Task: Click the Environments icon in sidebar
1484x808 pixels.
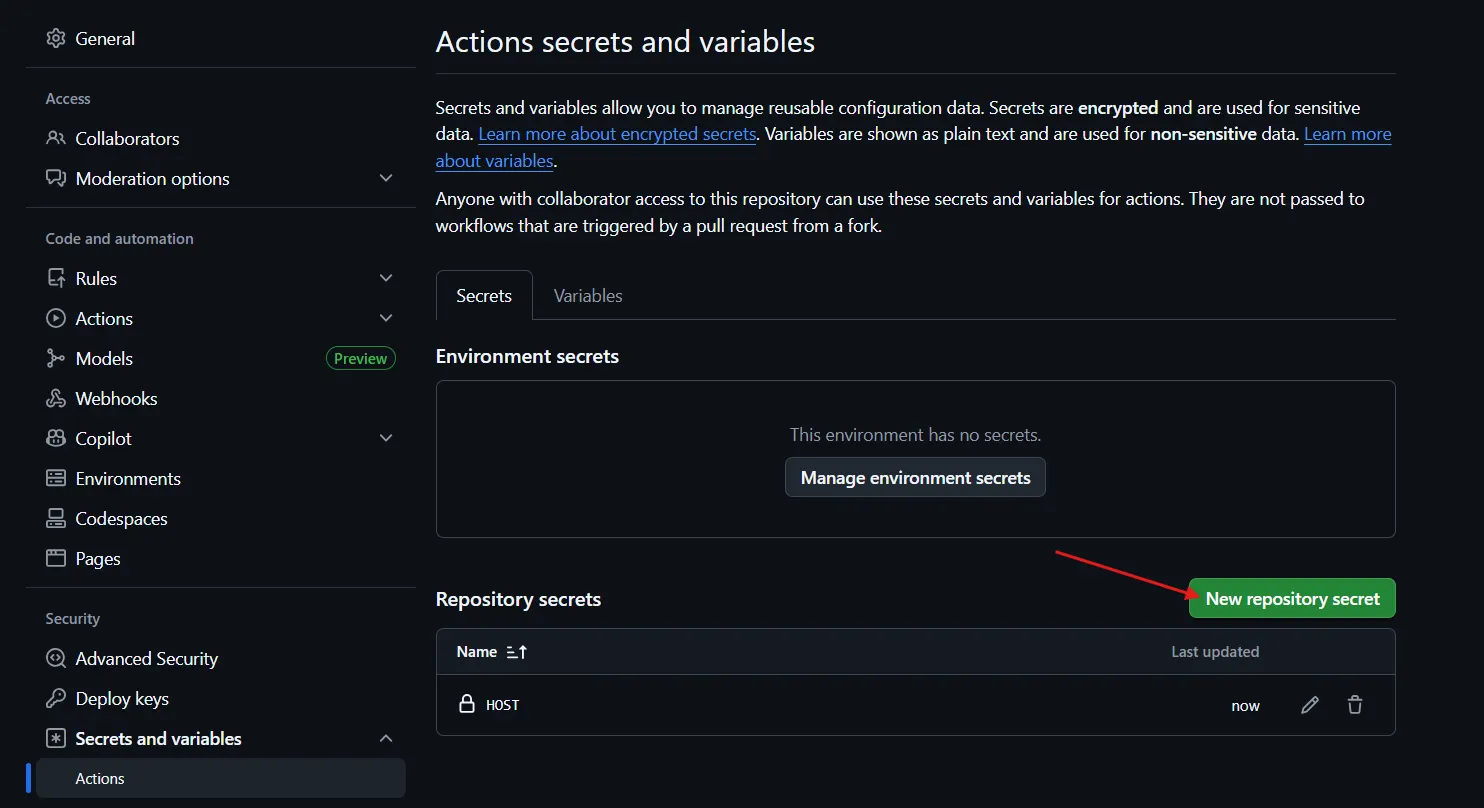Action: (56, 479)
